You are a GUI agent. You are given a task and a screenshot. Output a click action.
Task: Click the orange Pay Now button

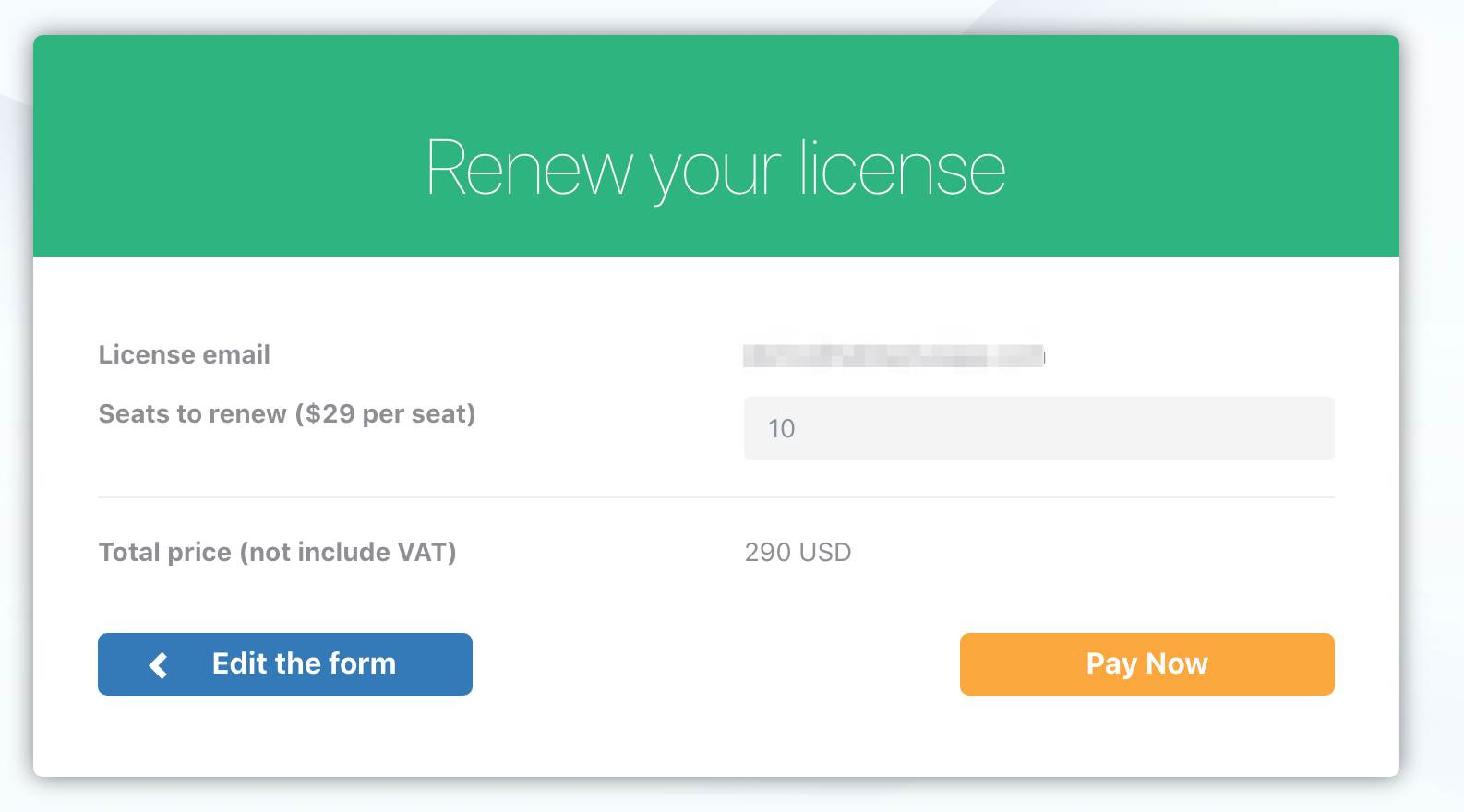1147,664
